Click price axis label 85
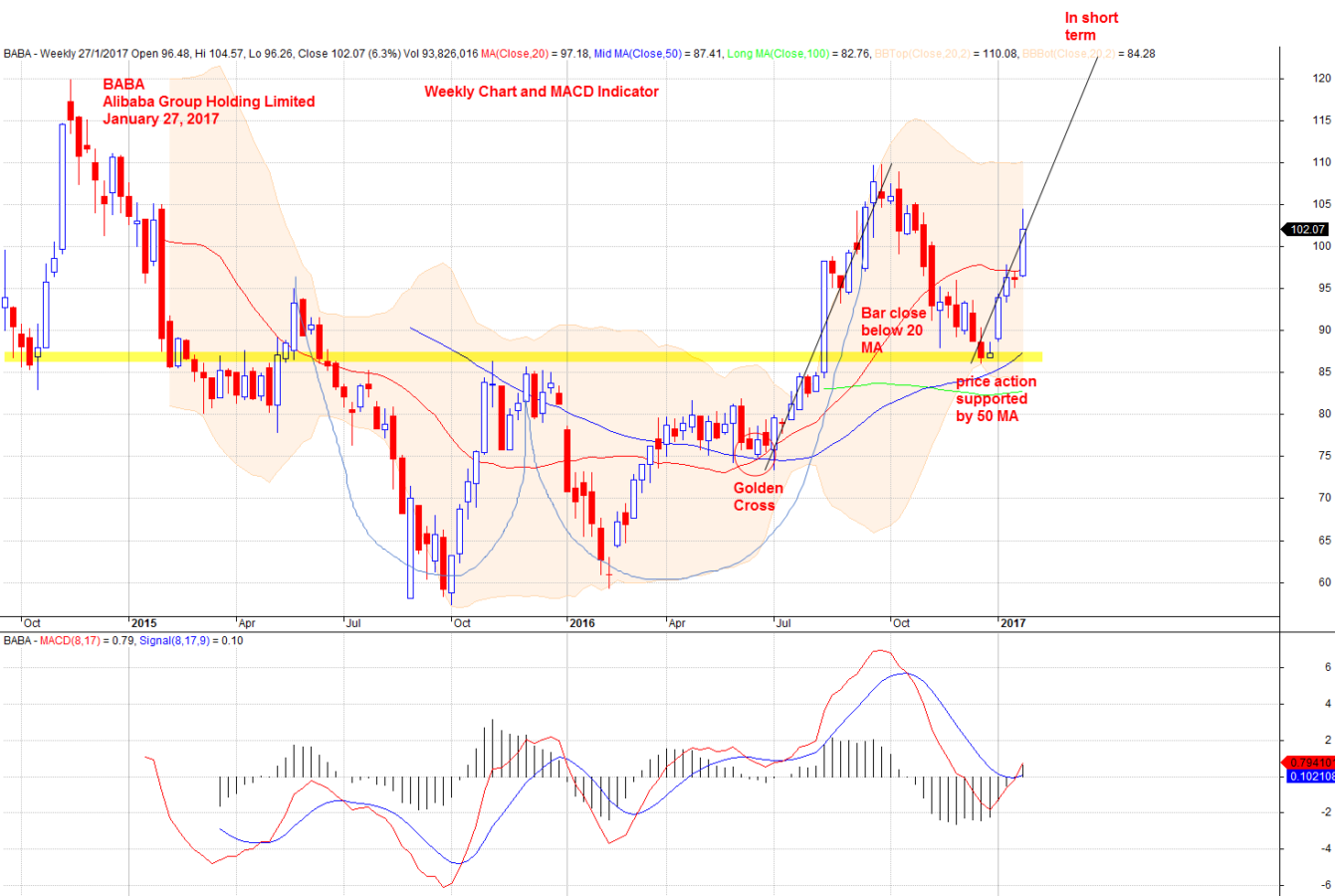The height and width of the screenshot is (896, 1335). (1324, 372)
